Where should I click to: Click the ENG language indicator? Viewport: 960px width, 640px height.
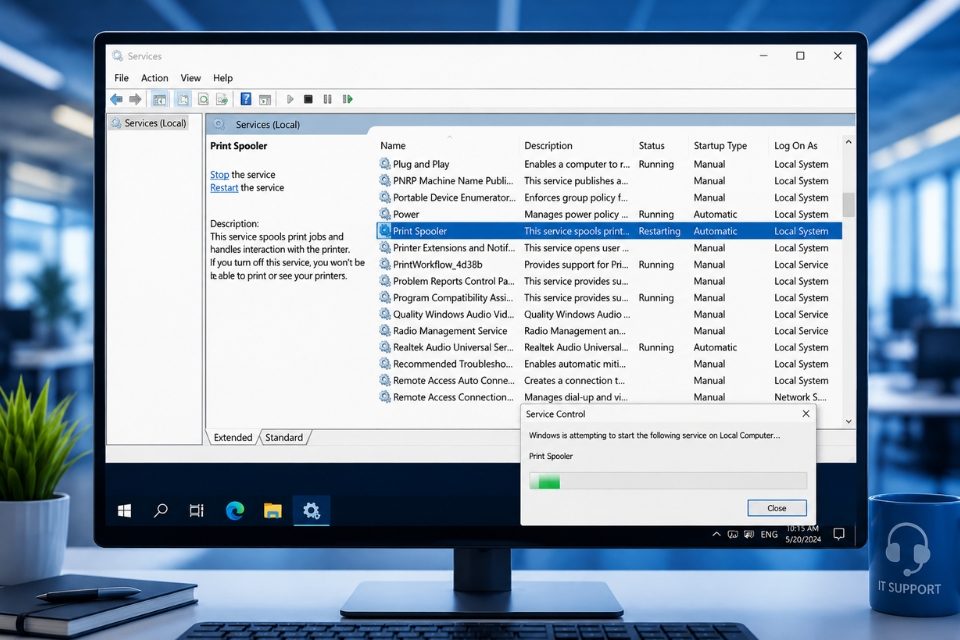(769, 535)
